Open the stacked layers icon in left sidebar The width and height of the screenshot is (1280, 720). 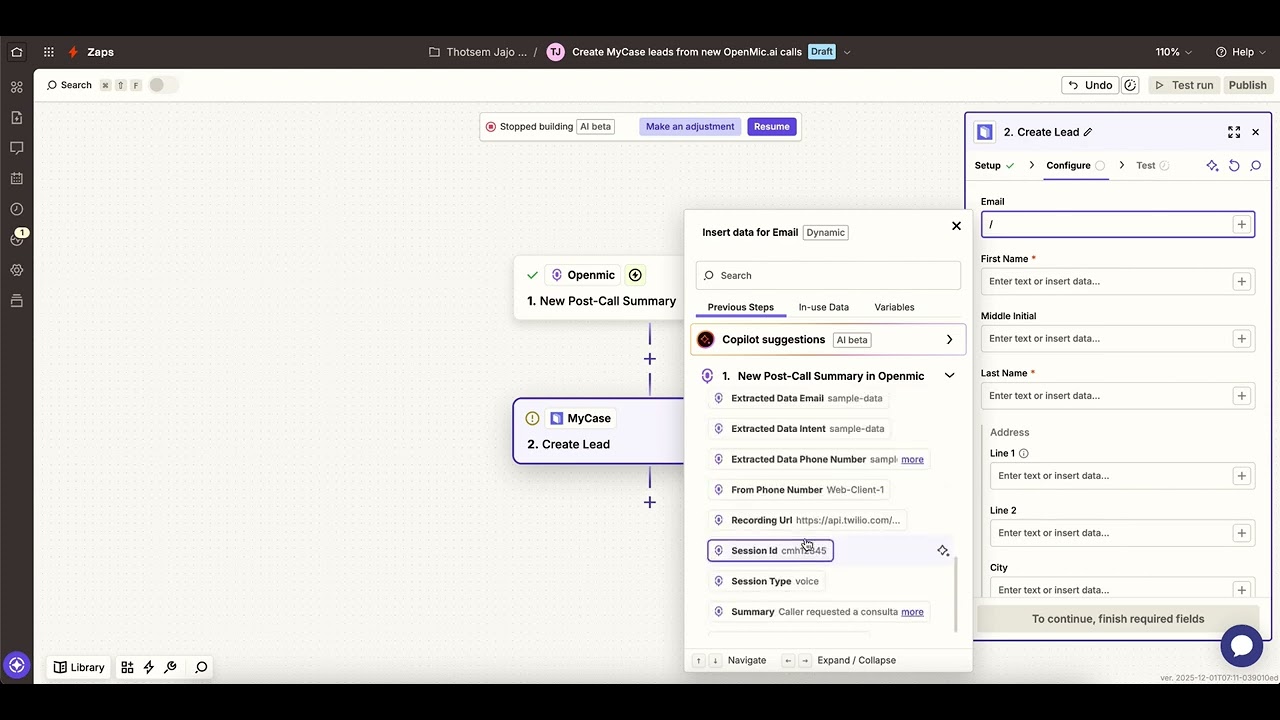pos(17,301)
